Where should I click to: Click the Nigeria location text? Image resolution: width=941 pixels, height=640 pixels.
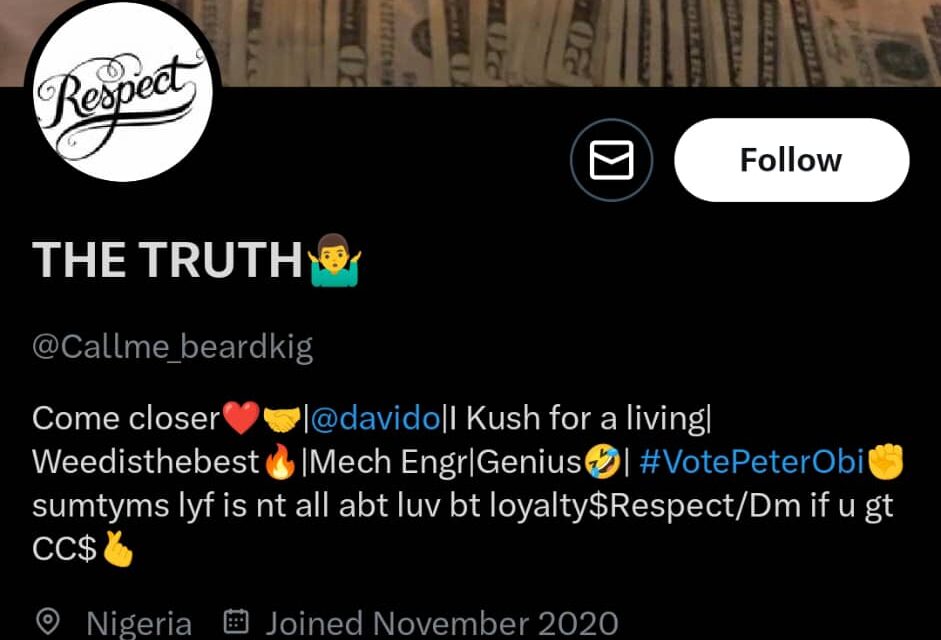[139, 623]
